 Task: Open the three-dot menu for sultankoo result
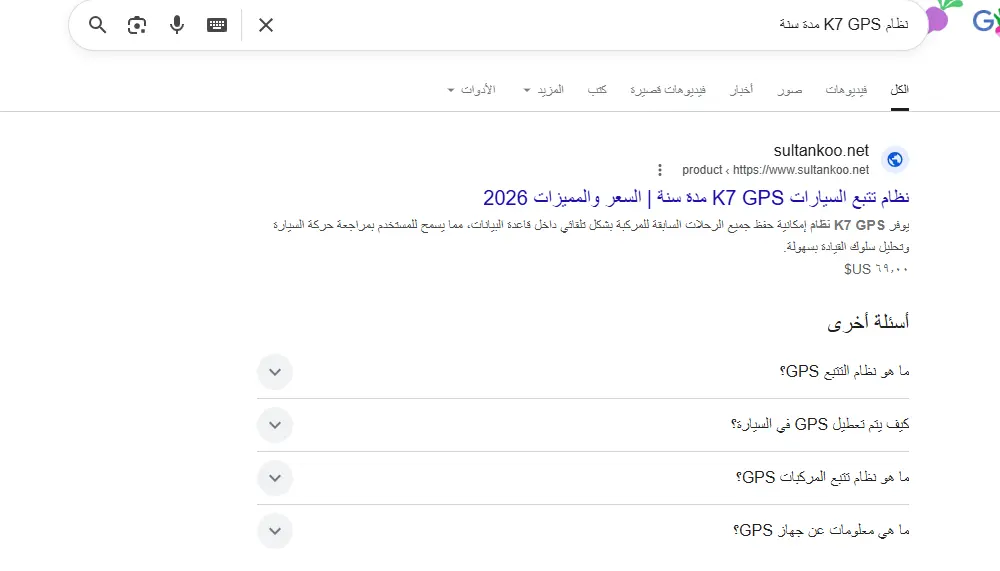coord(660,170)
